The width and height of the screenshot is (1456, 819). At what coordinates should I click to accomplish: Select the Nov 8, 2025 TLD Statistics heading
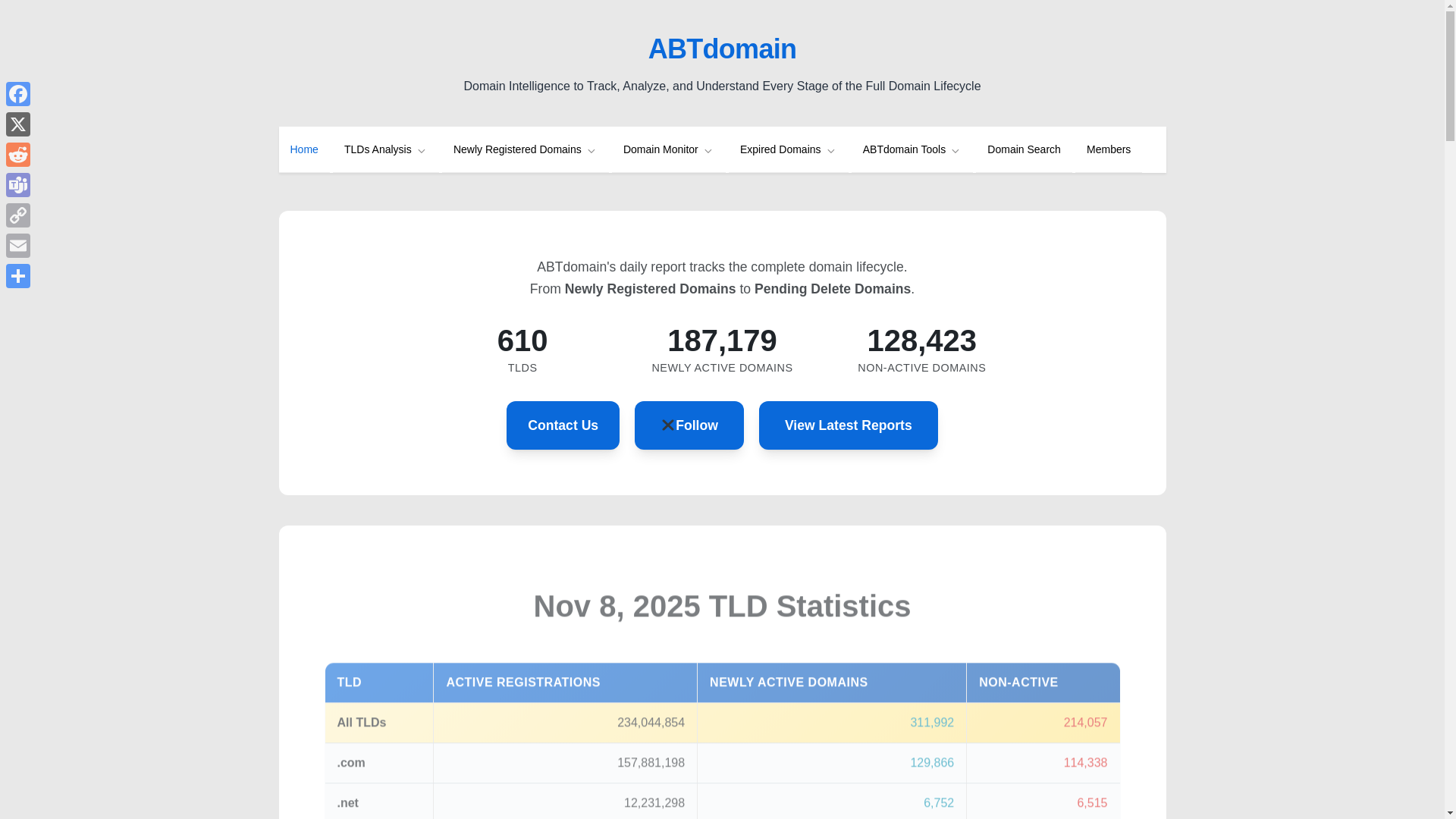click(x=722, y=606)
